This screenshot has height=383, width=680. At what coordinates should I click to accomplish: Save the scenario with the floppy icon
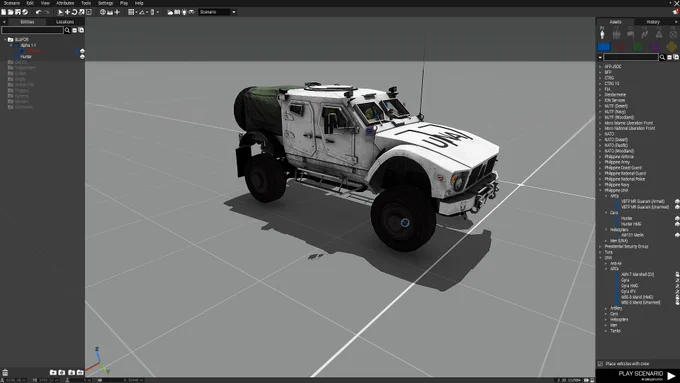tap(18, 12)
